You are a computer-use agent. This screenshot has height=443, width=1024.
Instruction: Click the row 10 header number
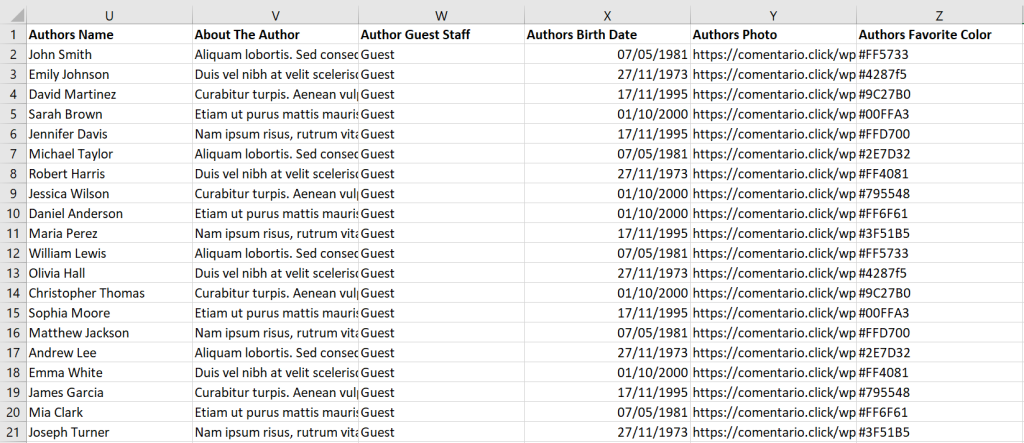[x=12, y=213]
